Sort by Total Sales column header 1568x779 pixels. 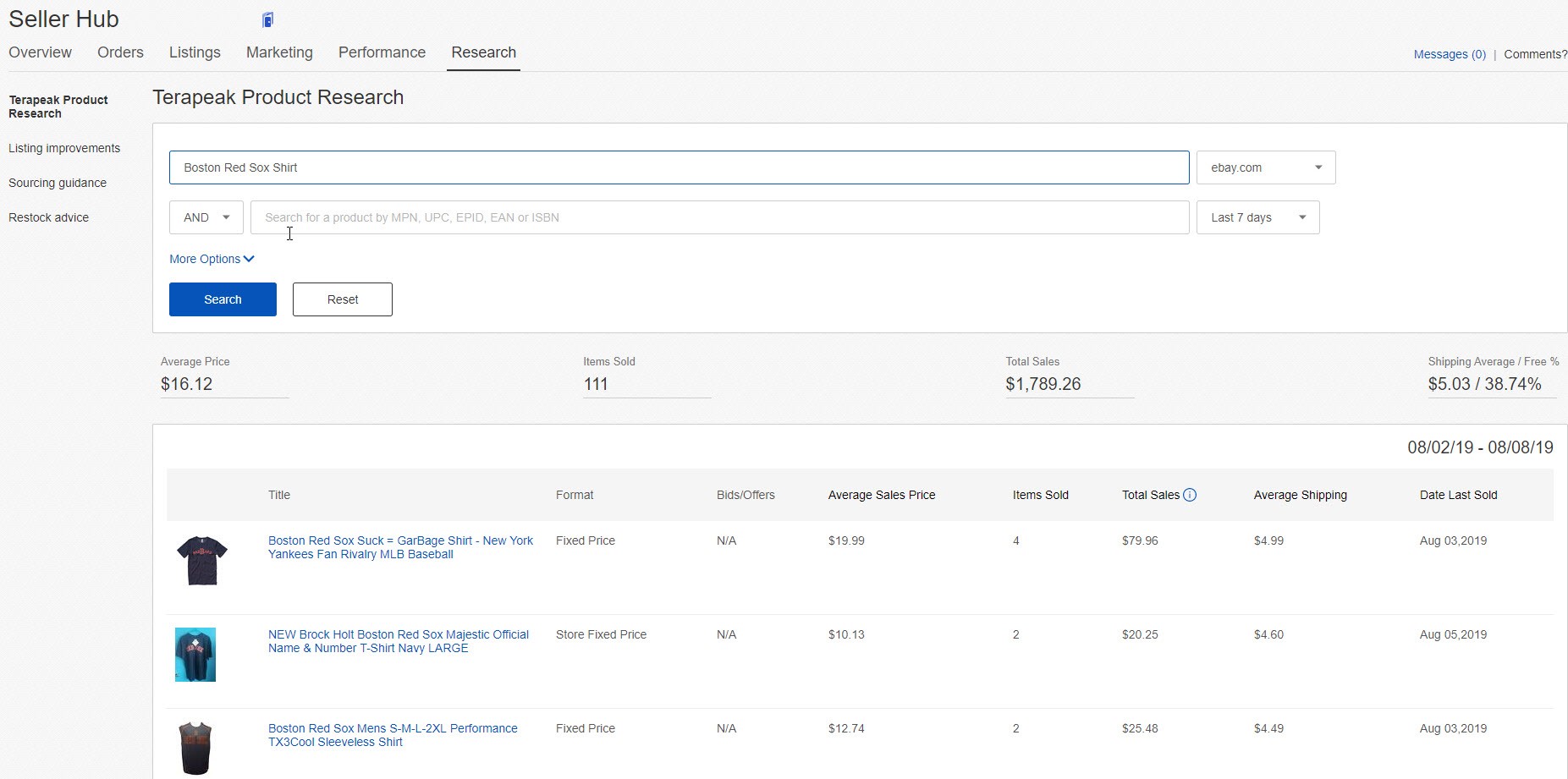[x=1151, y=495]
